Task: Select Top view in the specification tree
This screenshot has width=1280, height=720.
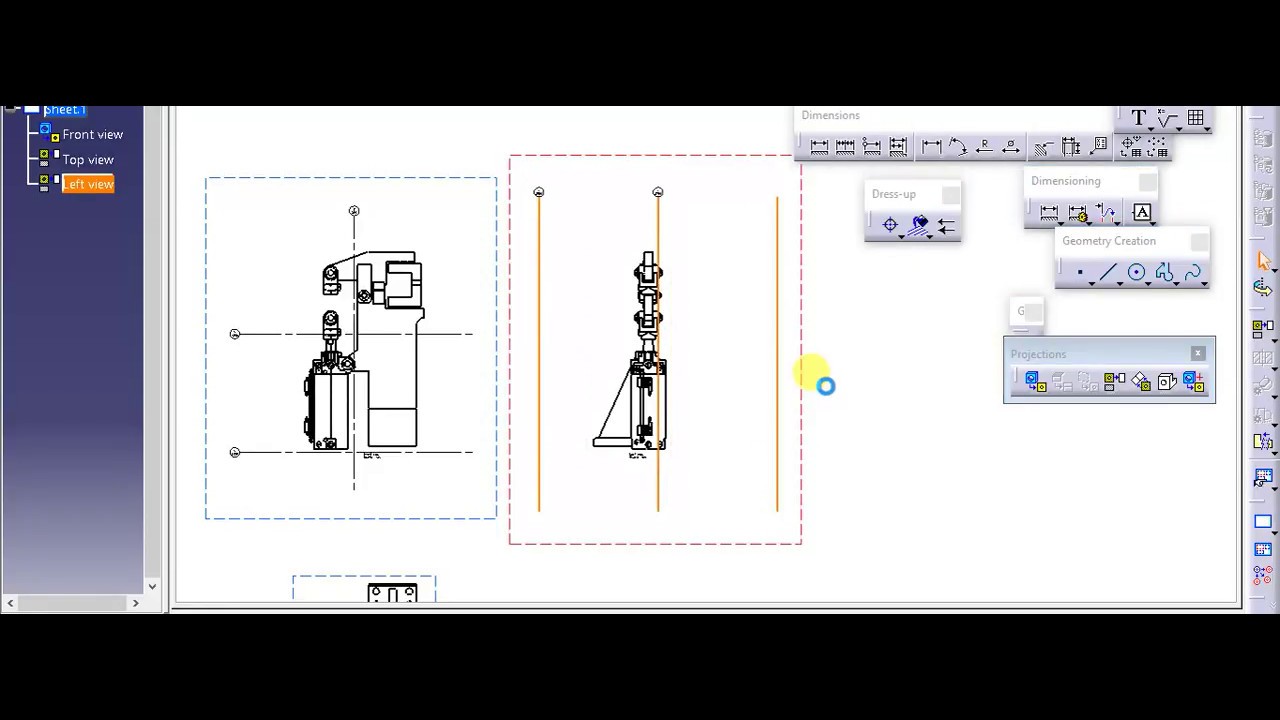Action: point(87,159)
